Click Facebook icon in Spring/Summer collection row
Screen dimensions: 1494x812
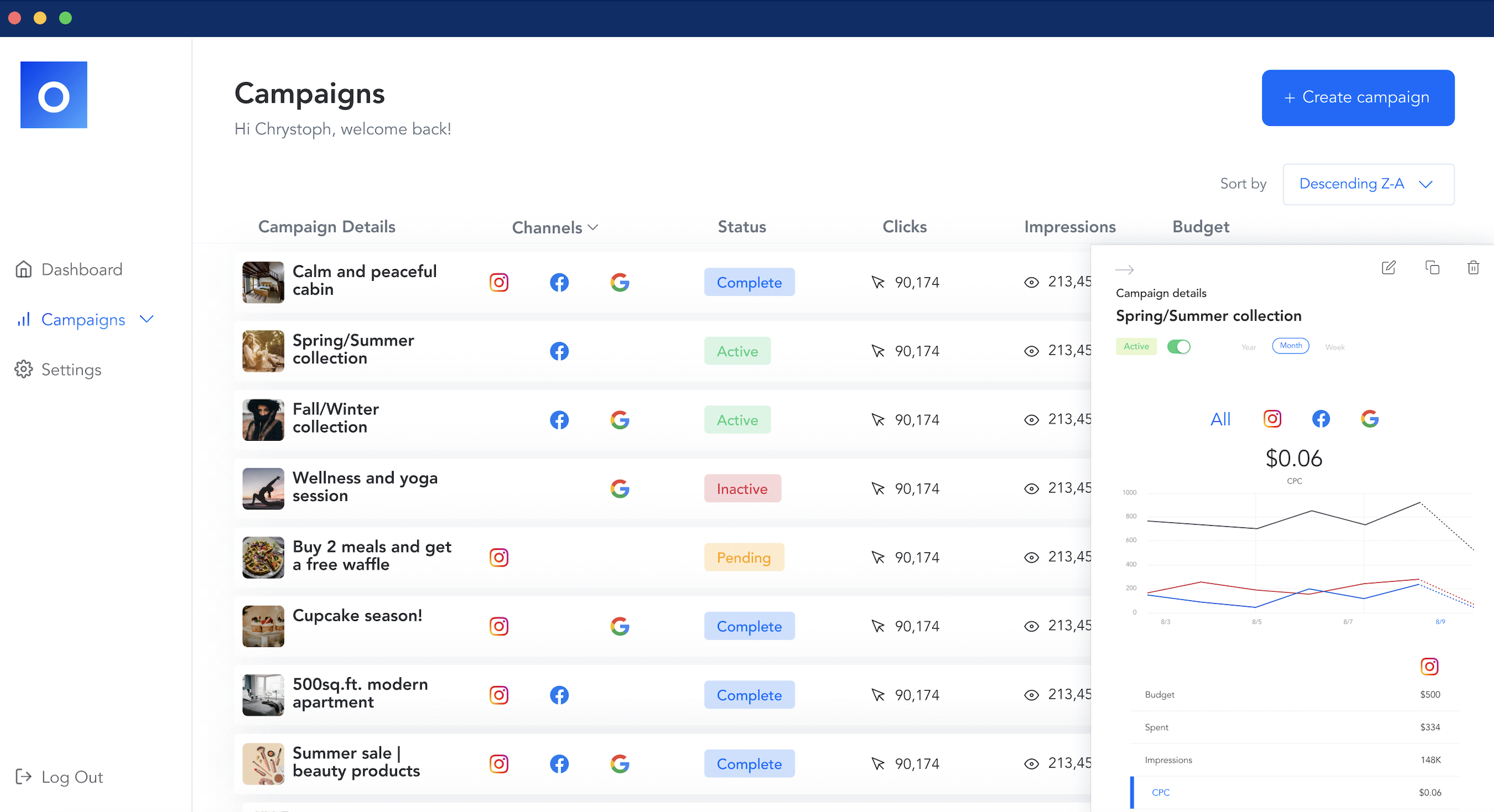pyautogui.click(x=559, y=351)
